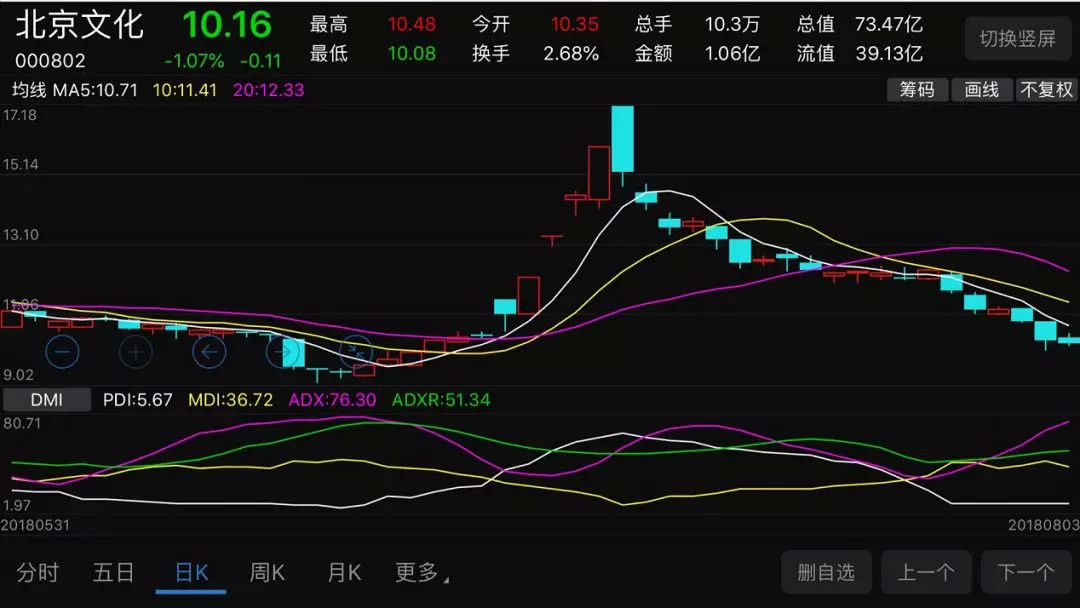The height and width of the screenshot is (608, 1080).
Task: Open the 筹码 chip distribution view
Action: click(x=917, y=90)
